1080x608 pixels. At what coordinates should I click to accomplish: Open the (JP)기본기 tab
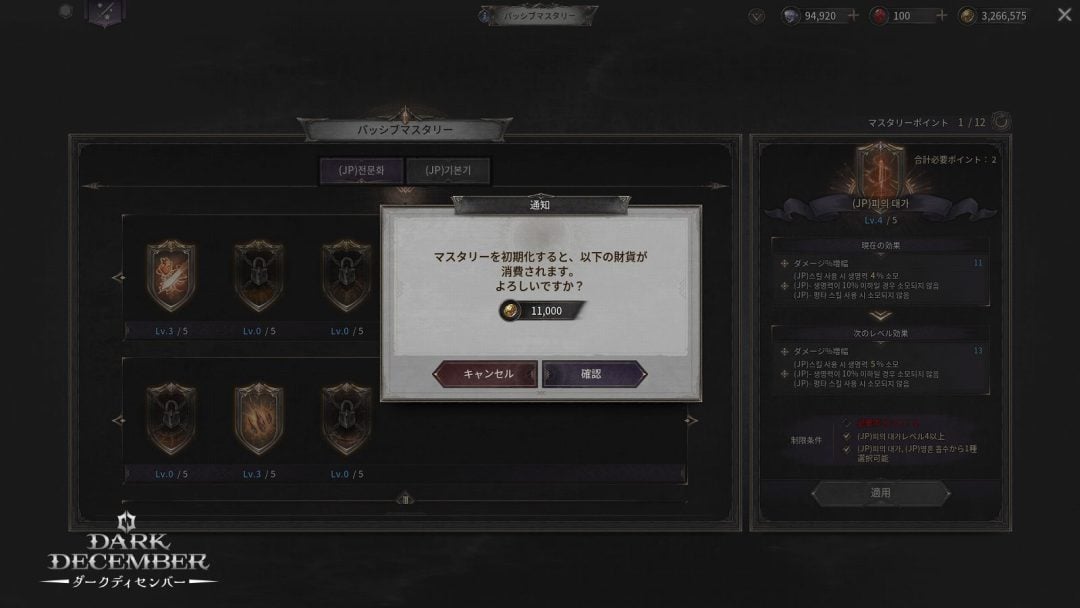pos(448,170)
